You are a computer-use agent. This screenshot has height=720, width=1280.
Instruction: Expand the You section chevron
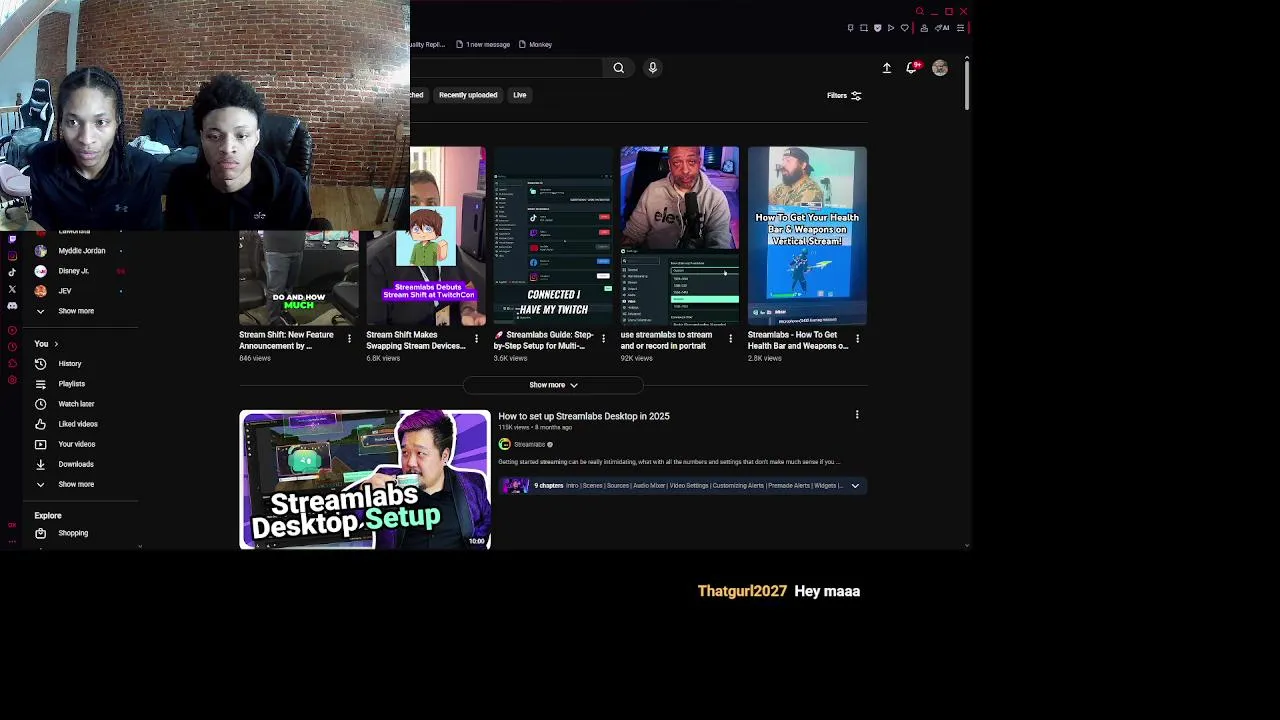point(56,344)
